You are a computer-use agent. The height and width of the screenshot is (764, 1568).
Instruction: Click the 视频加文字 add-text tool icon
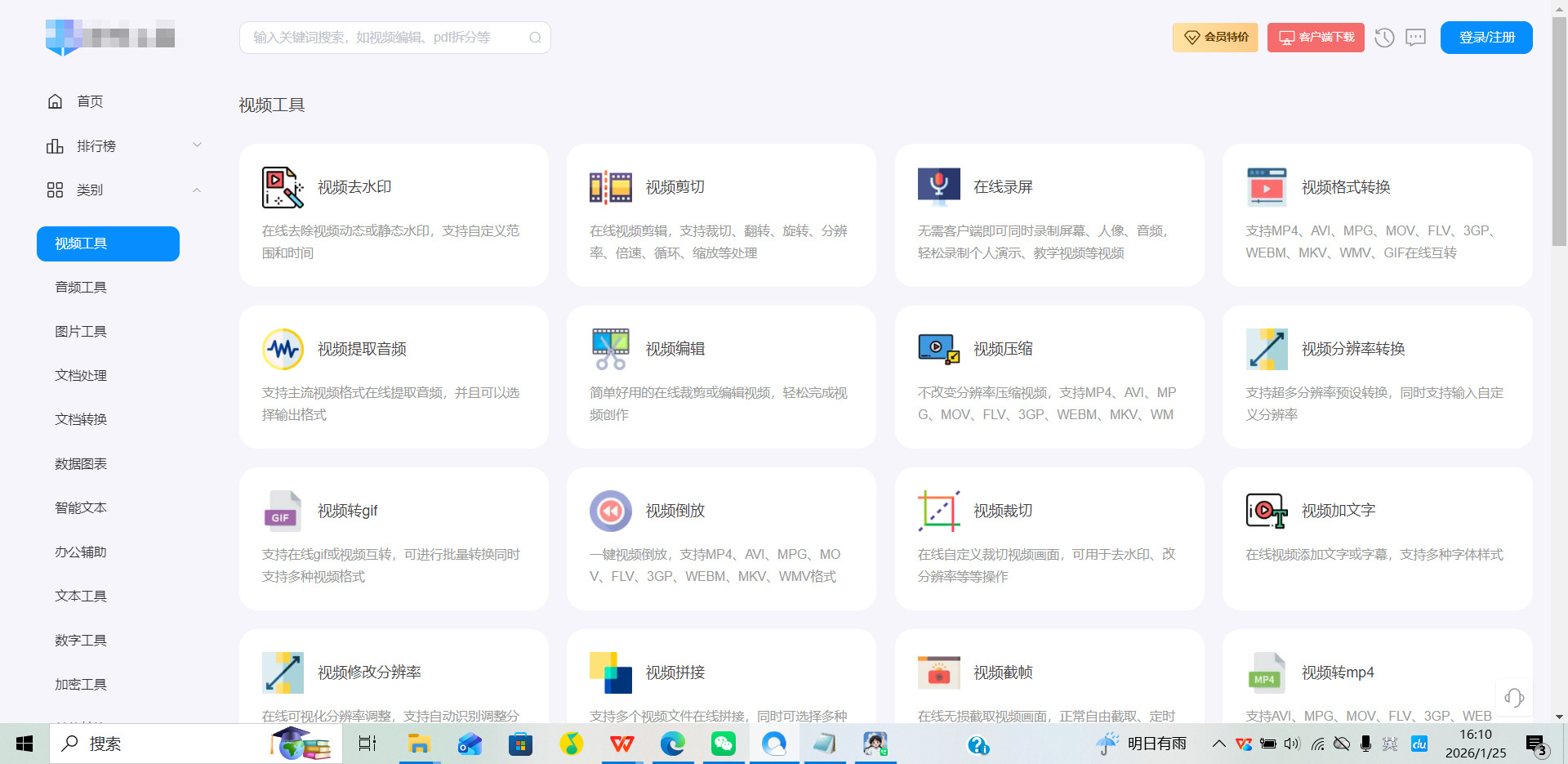click(1266, 510)
